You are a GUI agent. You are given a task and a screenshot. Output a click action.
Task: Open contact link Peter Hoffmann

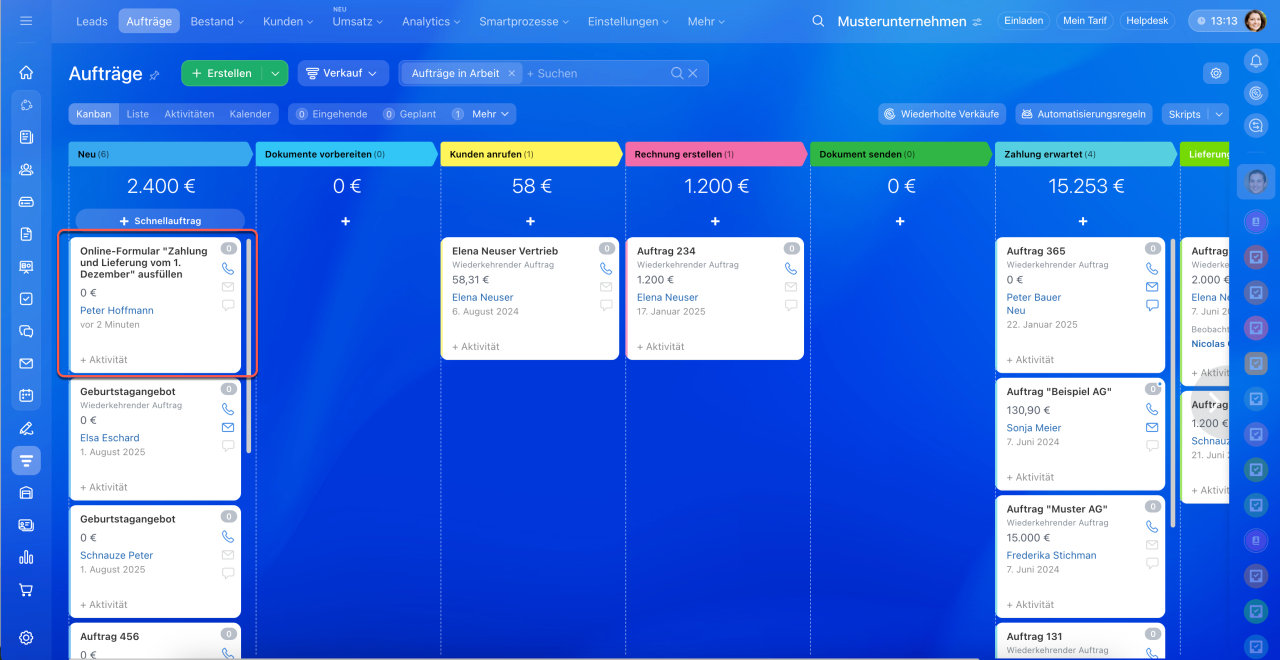[x=117, y=310]
